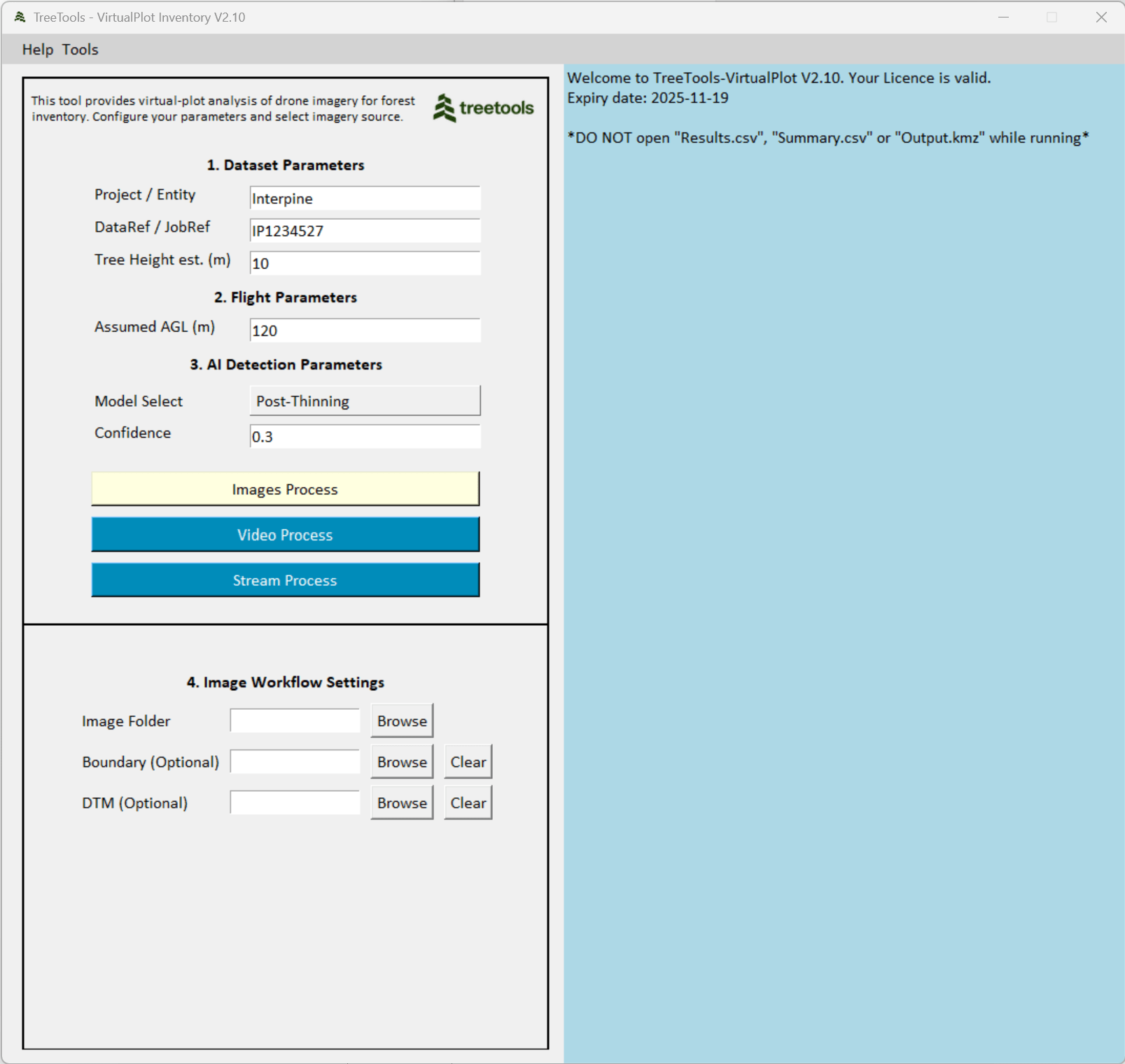Click the '1. Dataset Parameters' heading
The width and height of the screenshot is (1125, 1064).
[286, 165]
